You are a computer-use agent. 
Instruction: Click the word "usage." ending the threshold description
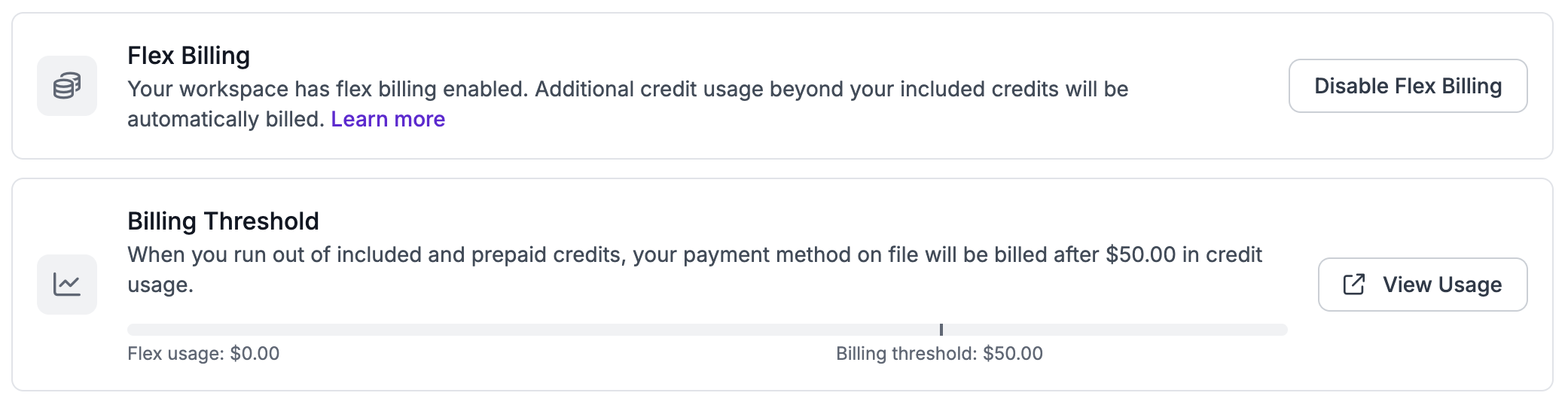160,285
